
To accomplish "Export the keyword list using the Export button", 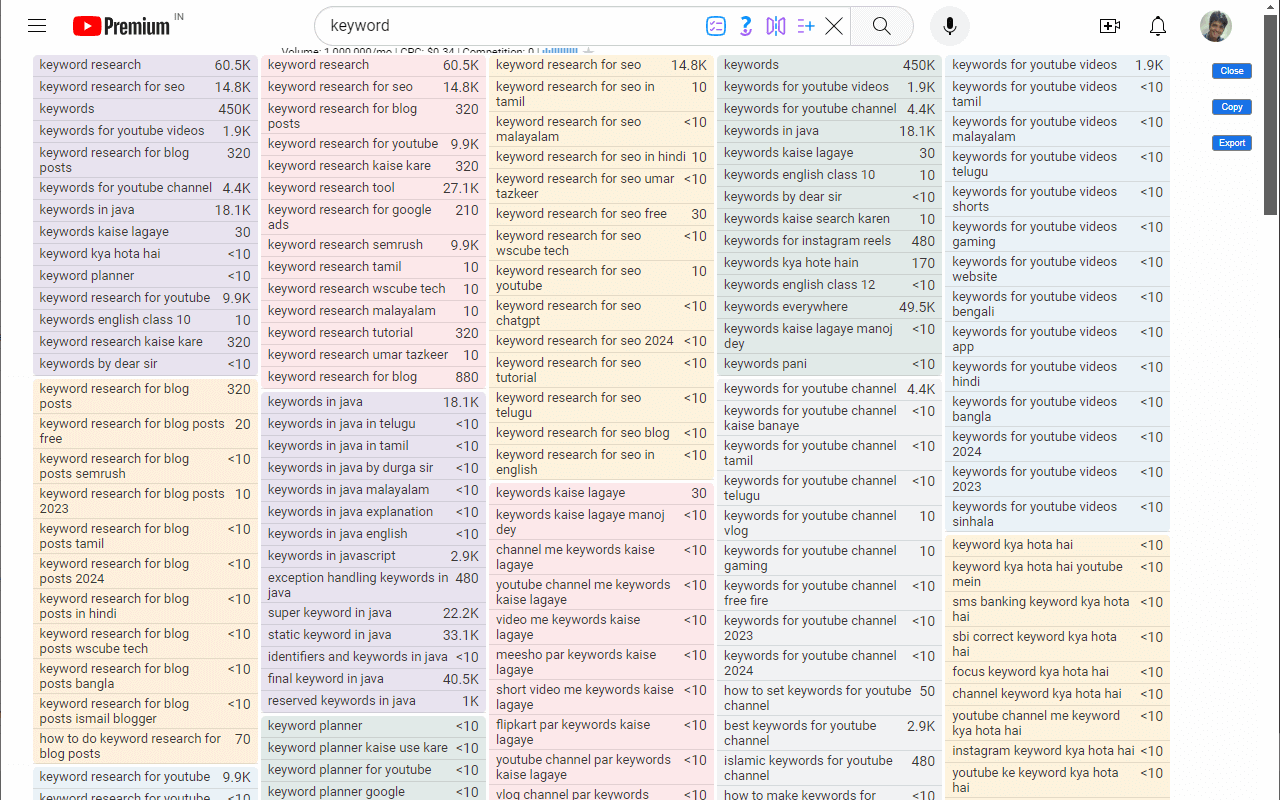I will pos(1231,143).
